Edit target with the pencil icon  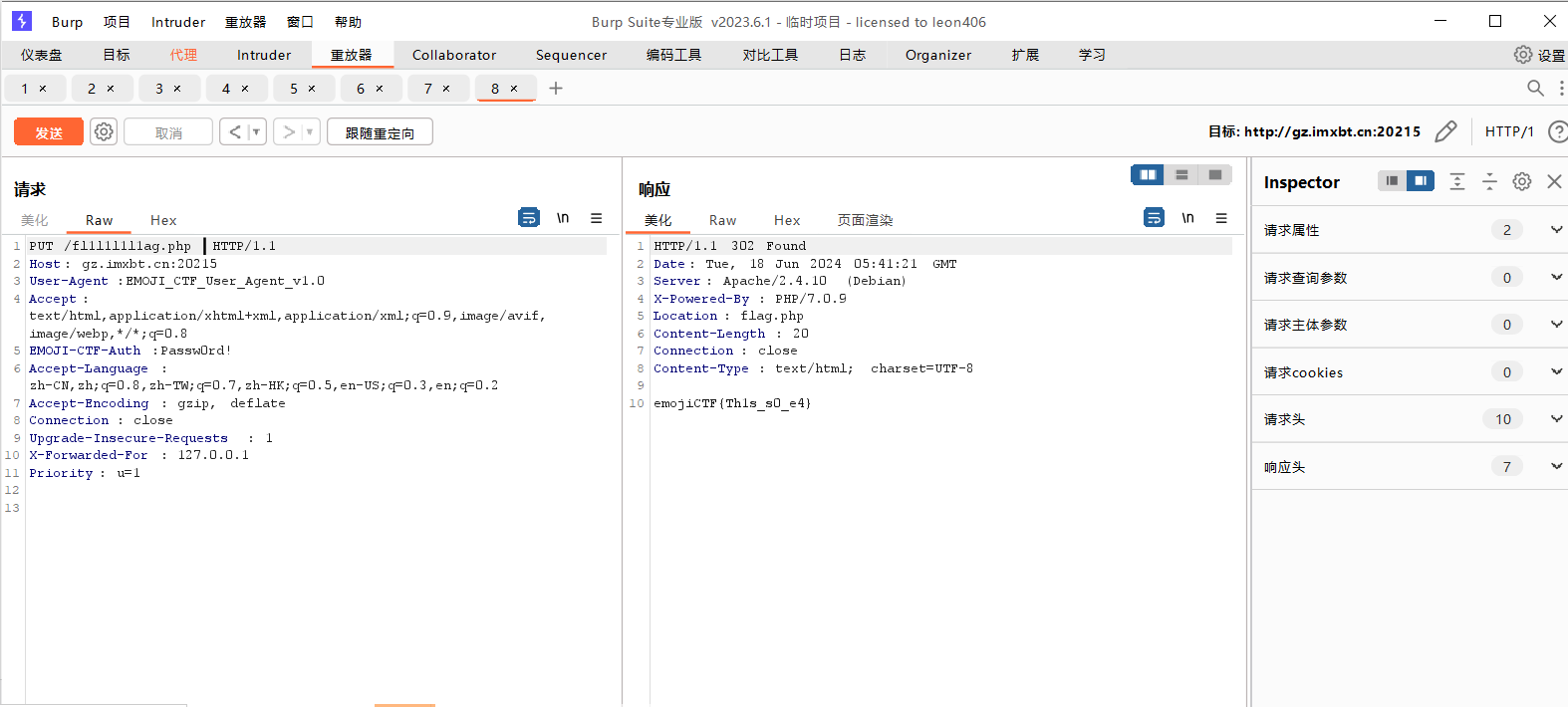pyautogui.click(x=1446, y=131)
